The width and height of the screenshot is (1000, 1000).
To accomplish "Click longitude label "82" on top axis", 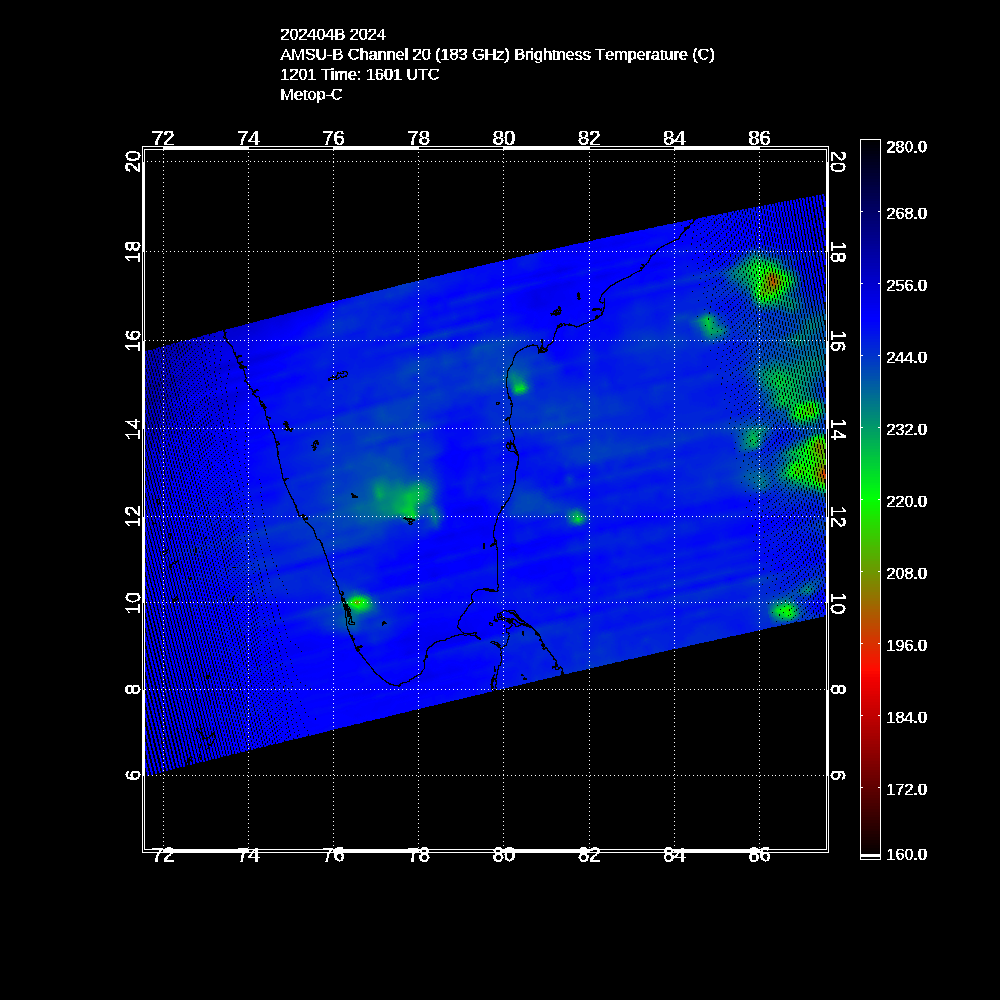I will point(589,138).
